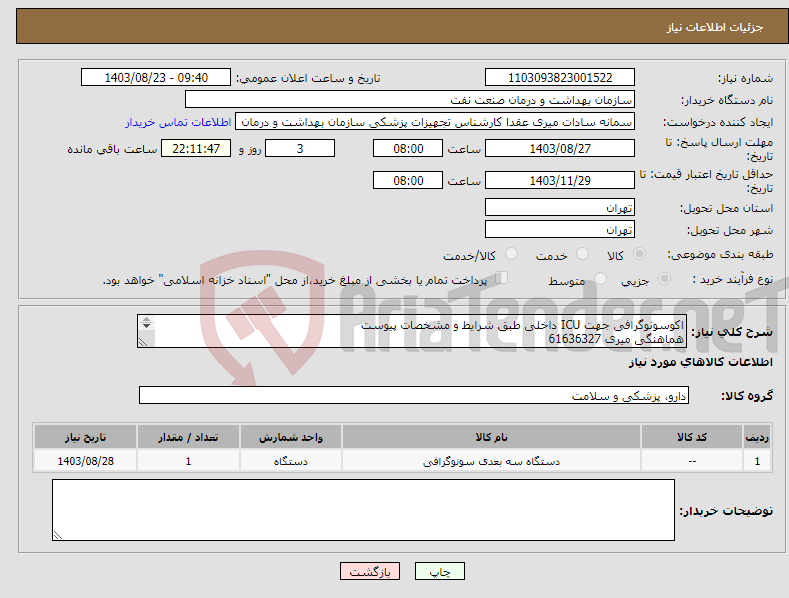
Task: Click the واحد شمارش column header
Action: click(291, 437)
